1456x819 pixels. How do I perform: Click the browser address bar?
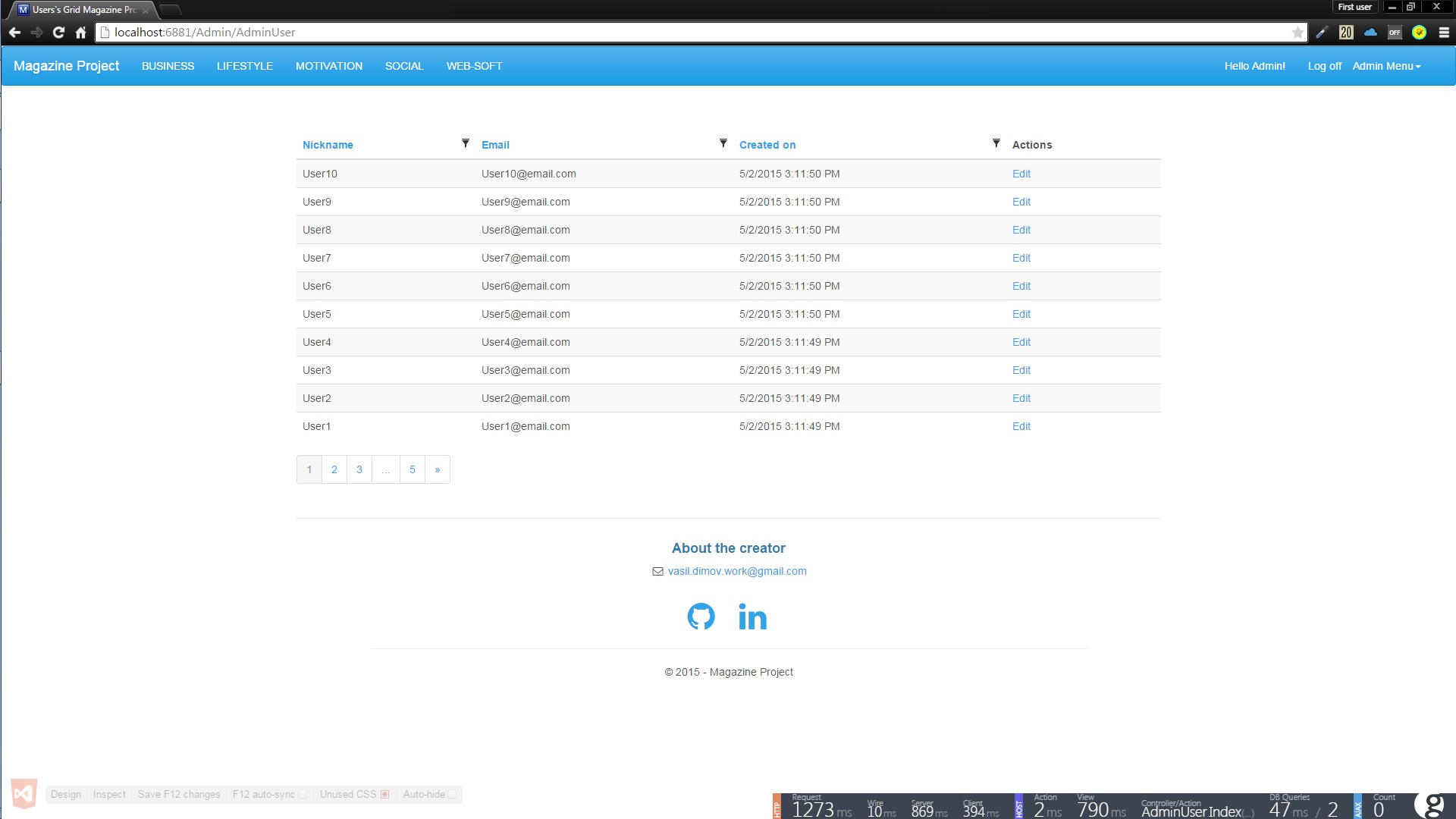[x=682, y=32]
